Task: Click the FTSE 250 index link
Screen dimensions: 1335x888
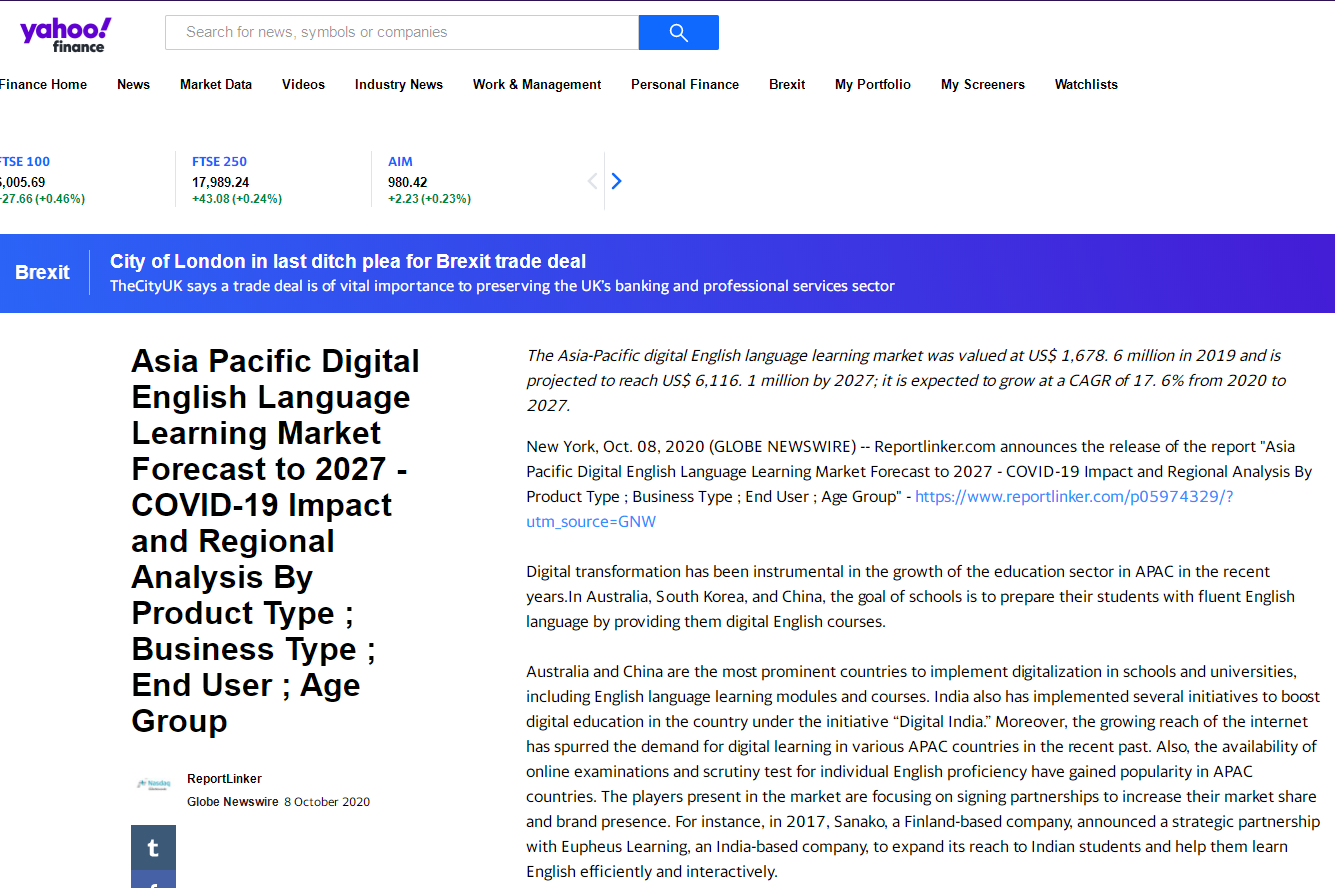Action: click(x=219, y=162)
